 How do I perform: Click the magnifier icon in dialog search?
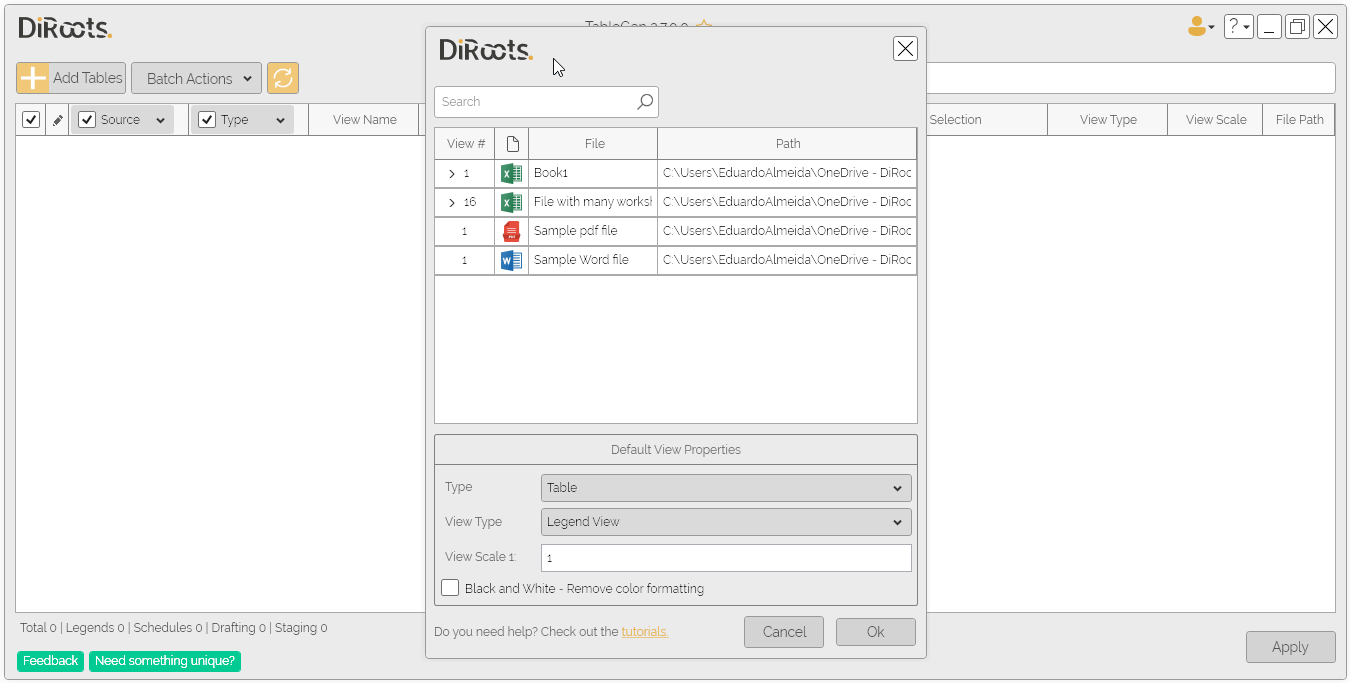(x=645, y=101)
